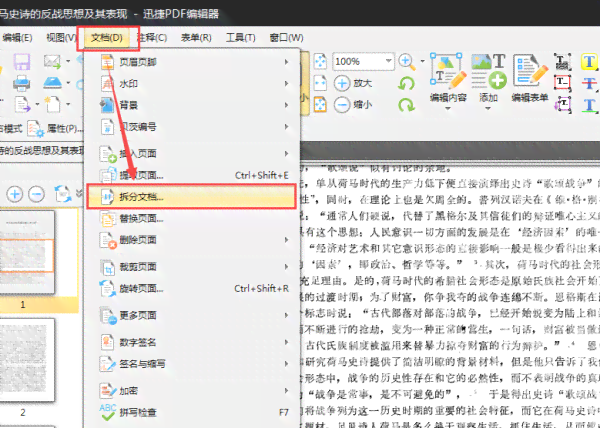This screenshot has height=428, width=600.
Task: Expand the 插入页面 submenu
Action: pyautogui.click(x=191, y=154)
